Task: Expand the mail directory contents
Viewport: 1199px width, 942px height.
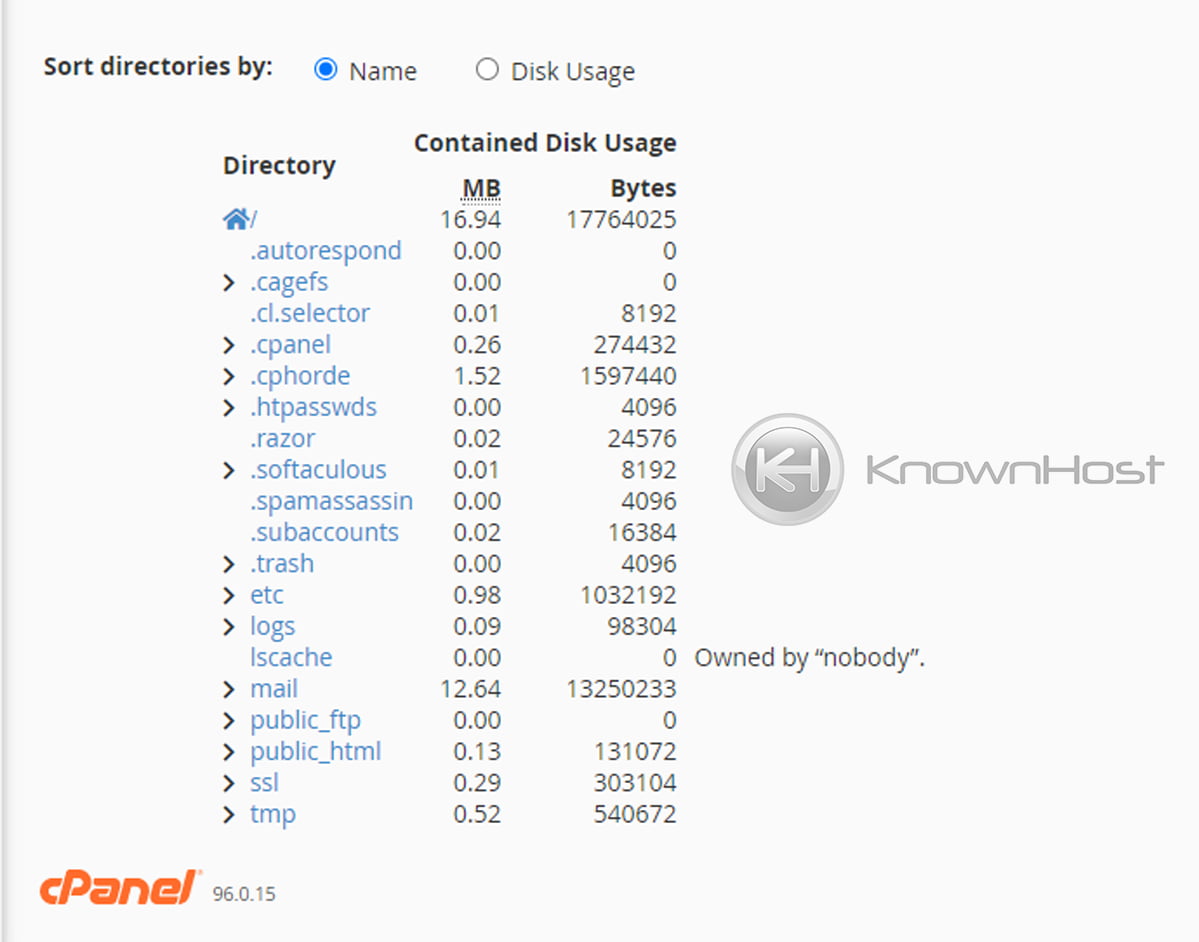Action: coord(229,689)
